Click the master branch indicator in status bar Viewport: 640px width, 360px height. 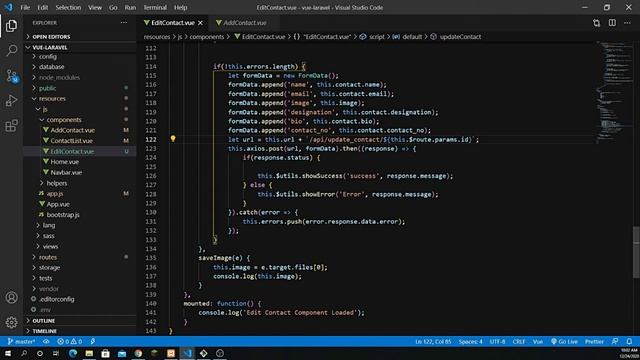click(21, 341)
